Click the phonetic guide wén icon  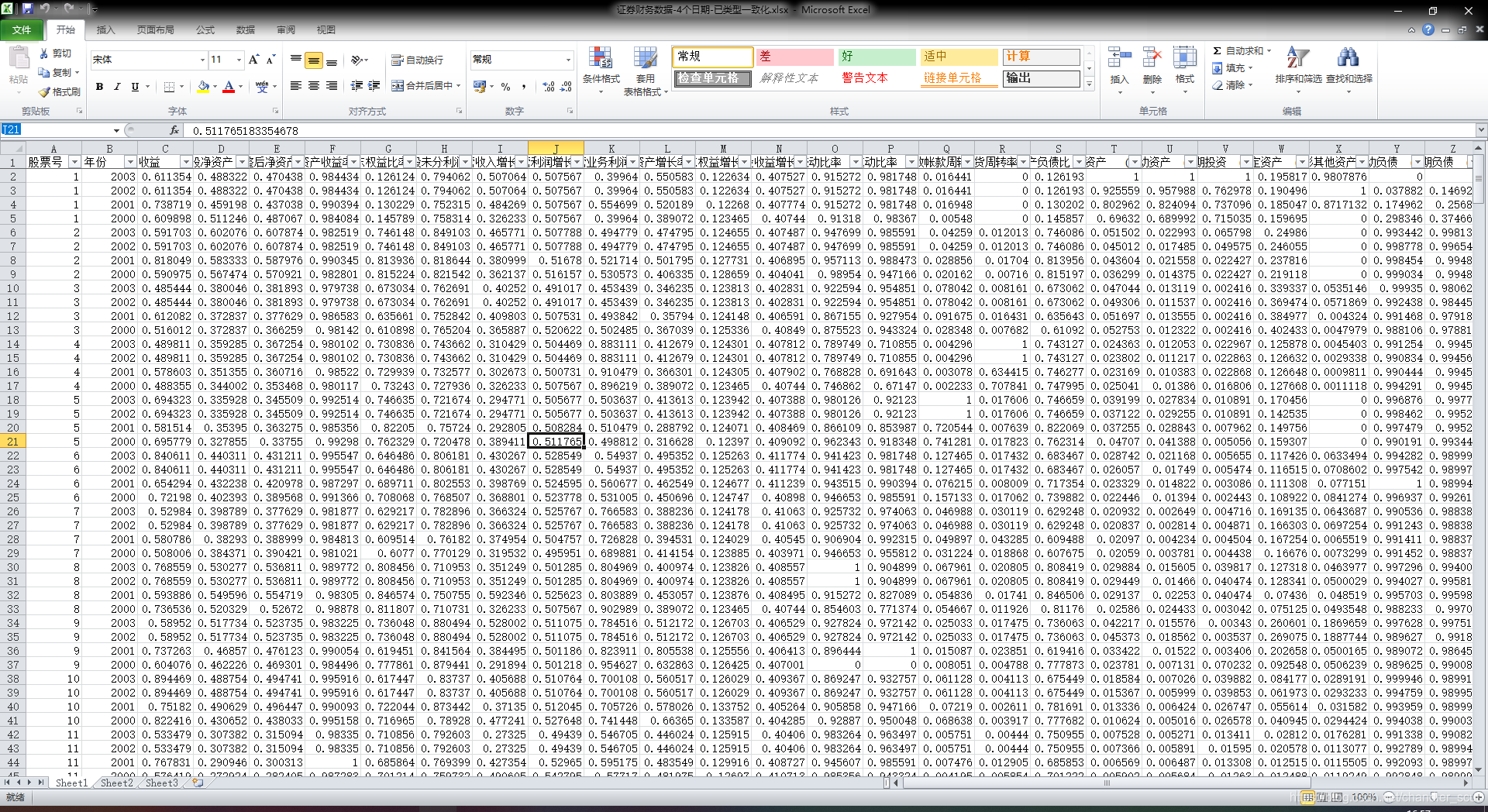pos(262,87)
